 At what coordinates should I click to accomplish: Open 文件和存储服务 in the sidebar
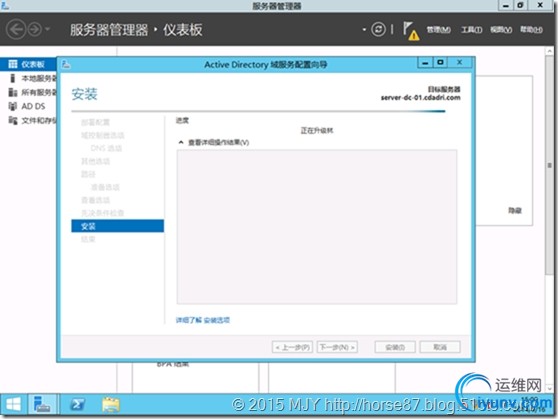pyautogui.click(x=28, y=120)
